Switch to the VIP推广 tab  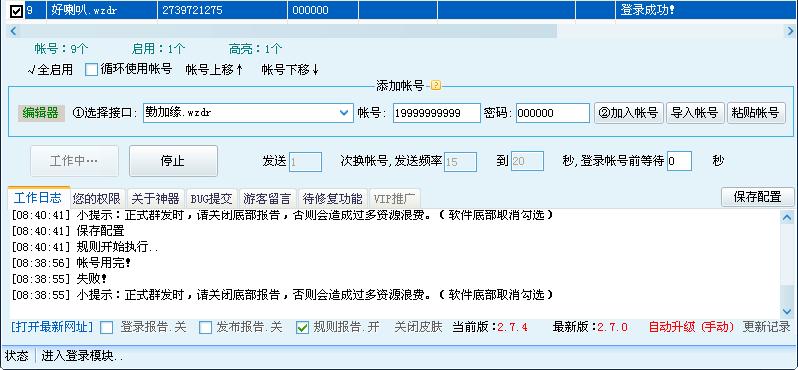[394, 198]
